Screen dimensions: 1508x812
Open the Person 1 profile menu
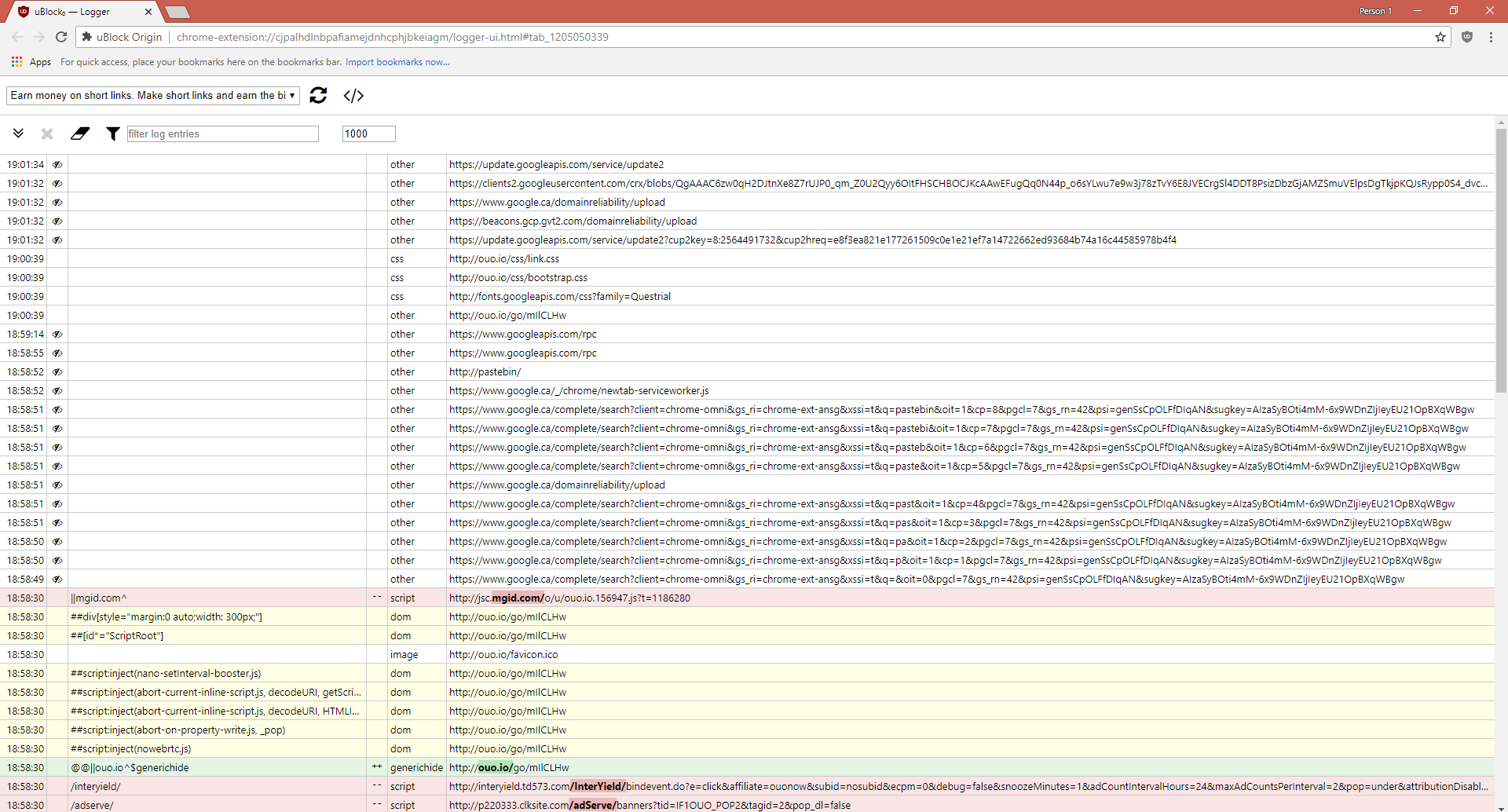coord(1375,11)
